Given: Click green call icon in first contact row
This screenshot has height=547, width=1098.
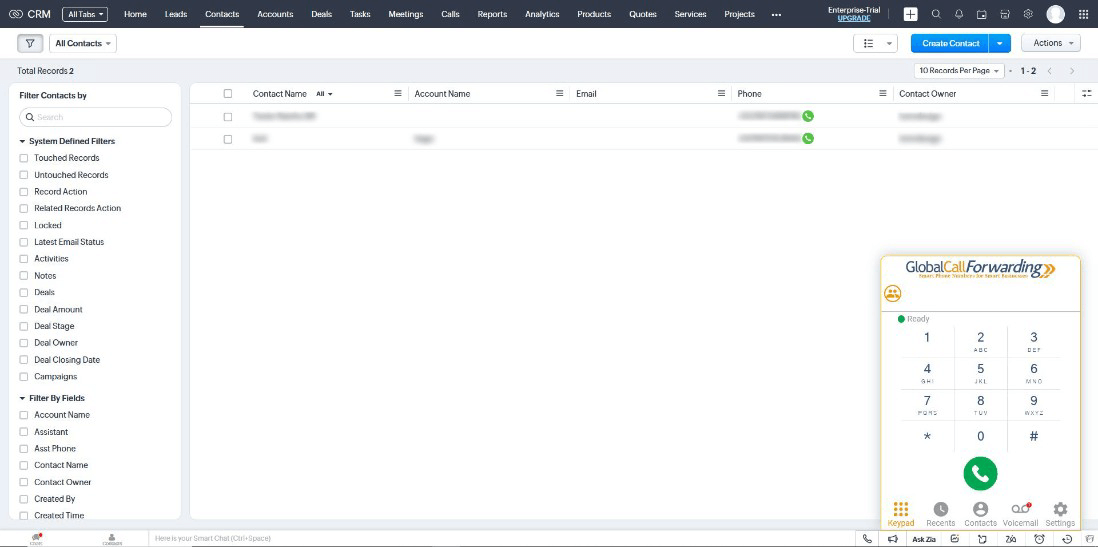Looking at the screenshot, I should pos(808,116).
